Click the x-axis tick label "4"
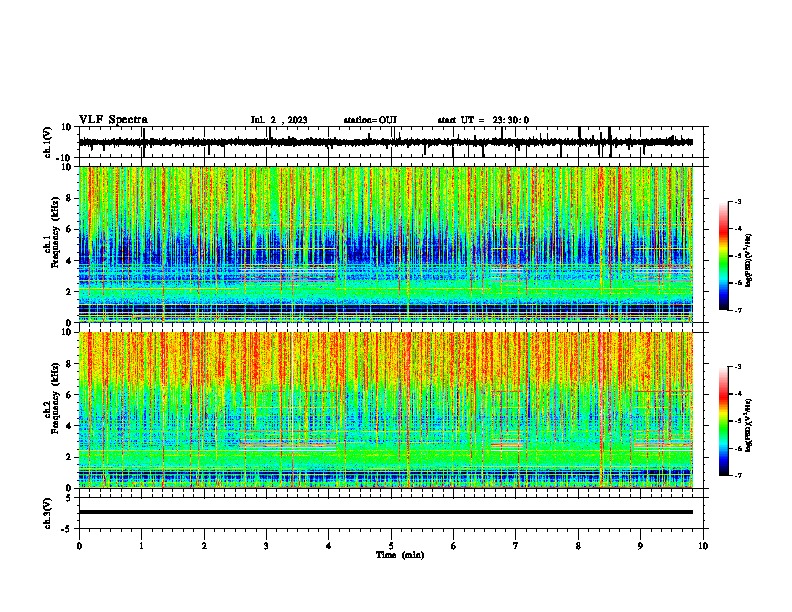The image size is (792, 612). click(x=329, y=546)
